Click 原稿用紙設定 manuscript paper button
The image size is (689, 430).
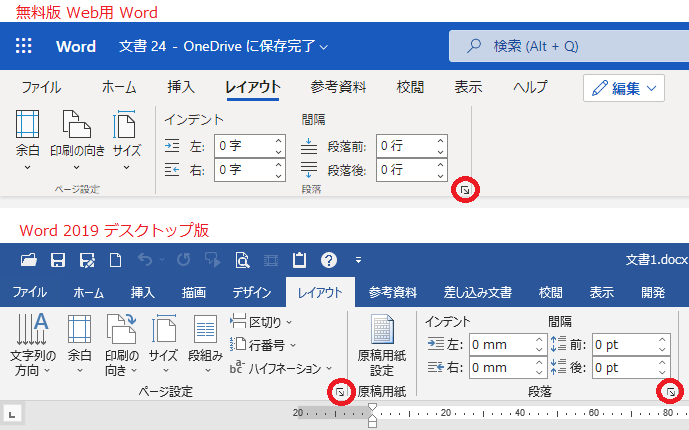tap(381, 346)
